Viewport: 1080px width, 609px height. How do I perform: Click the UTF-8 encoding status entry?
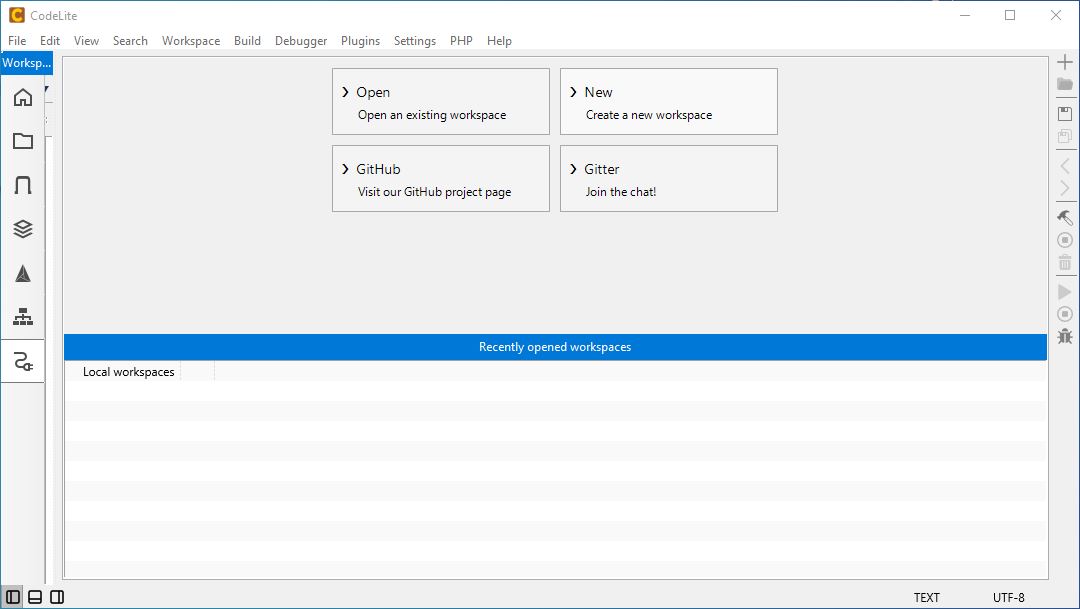coord(1008,597)
